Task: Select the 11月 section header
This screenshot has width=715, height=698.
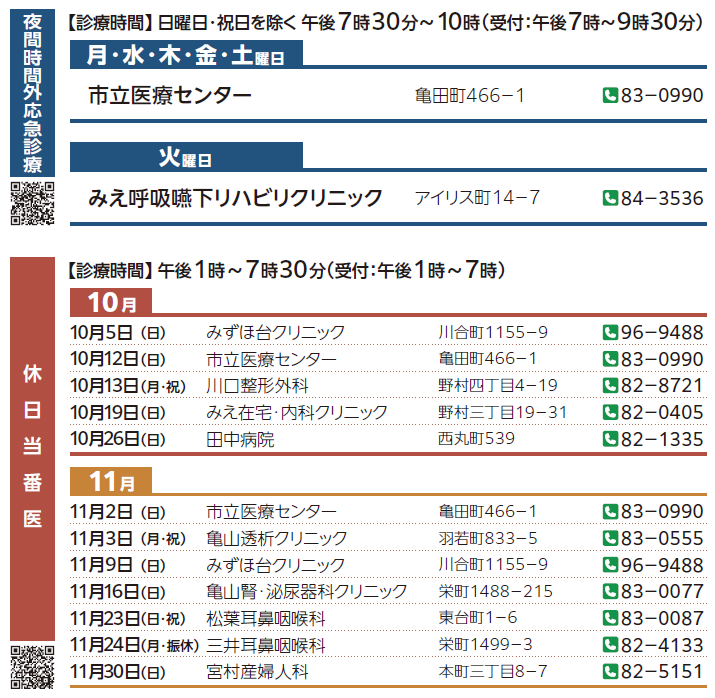Action: click(x=110, y=482)
